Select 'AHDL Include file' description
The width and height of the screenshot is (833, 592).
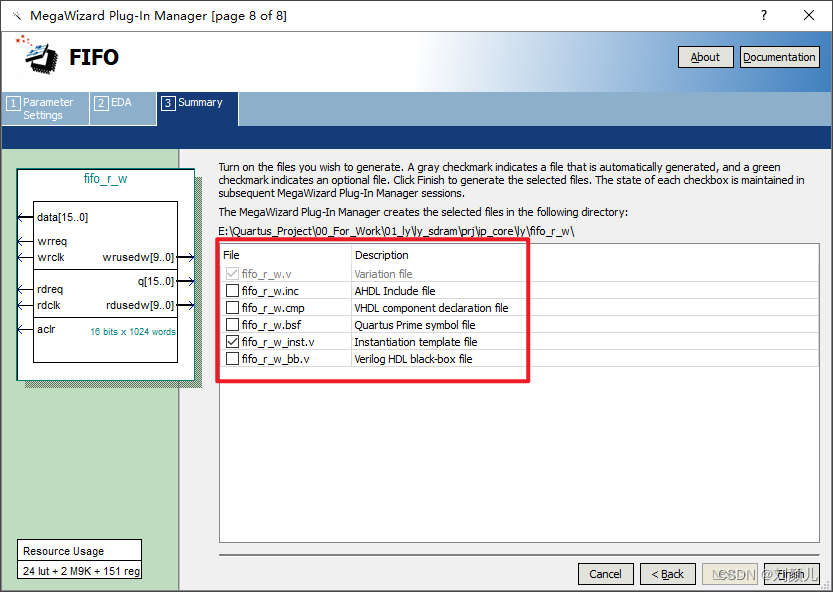pos(395,291)
